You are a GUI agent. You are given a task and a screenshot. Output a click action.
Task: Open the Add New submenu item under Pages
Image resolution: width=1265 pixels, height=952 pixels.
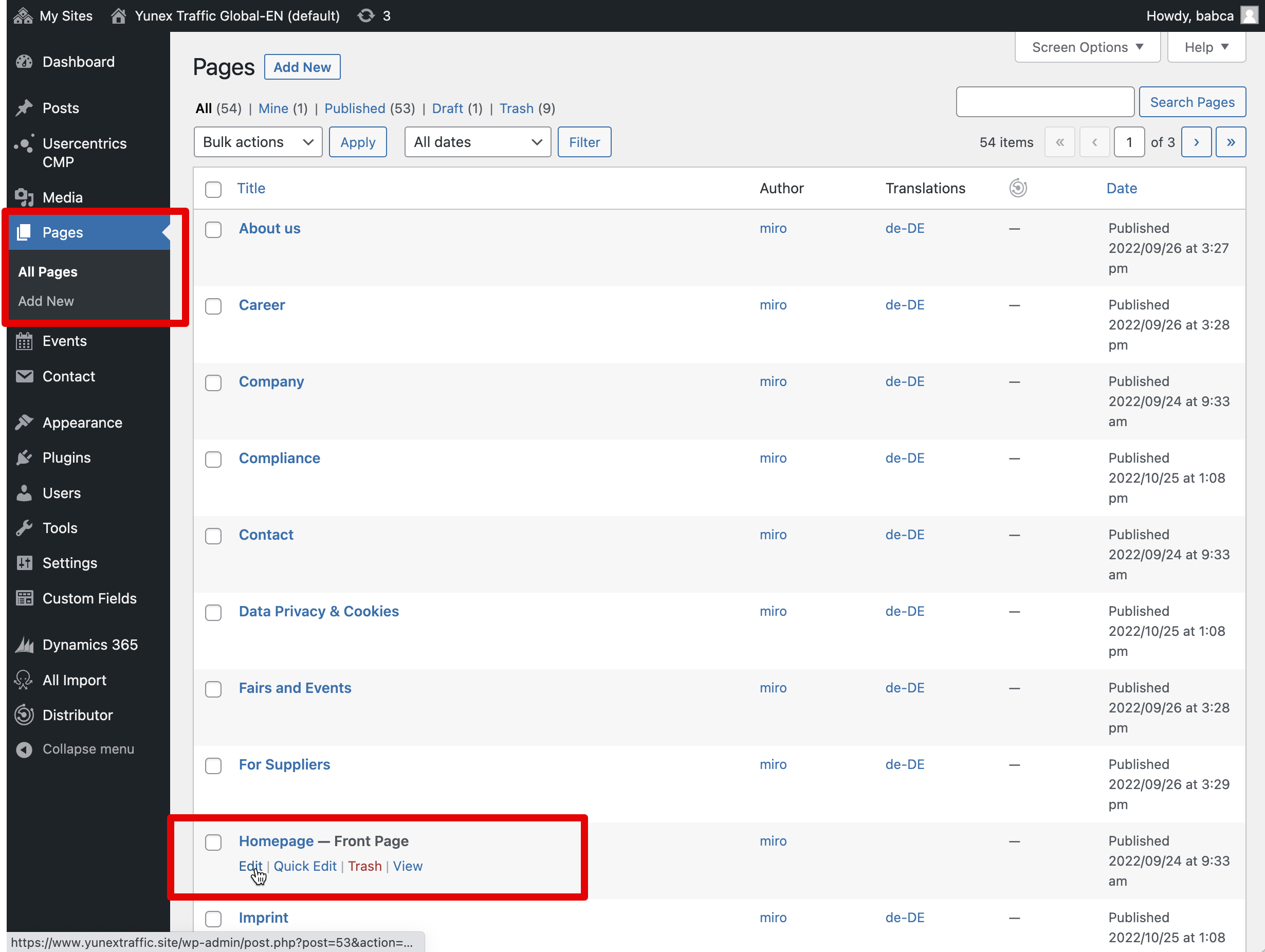click(46, 301)
